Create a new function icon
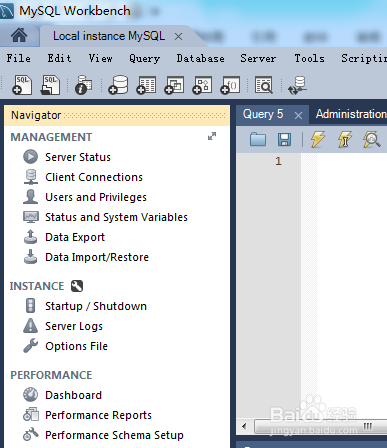The image size is (387, 448). click(x=230, y=85)
